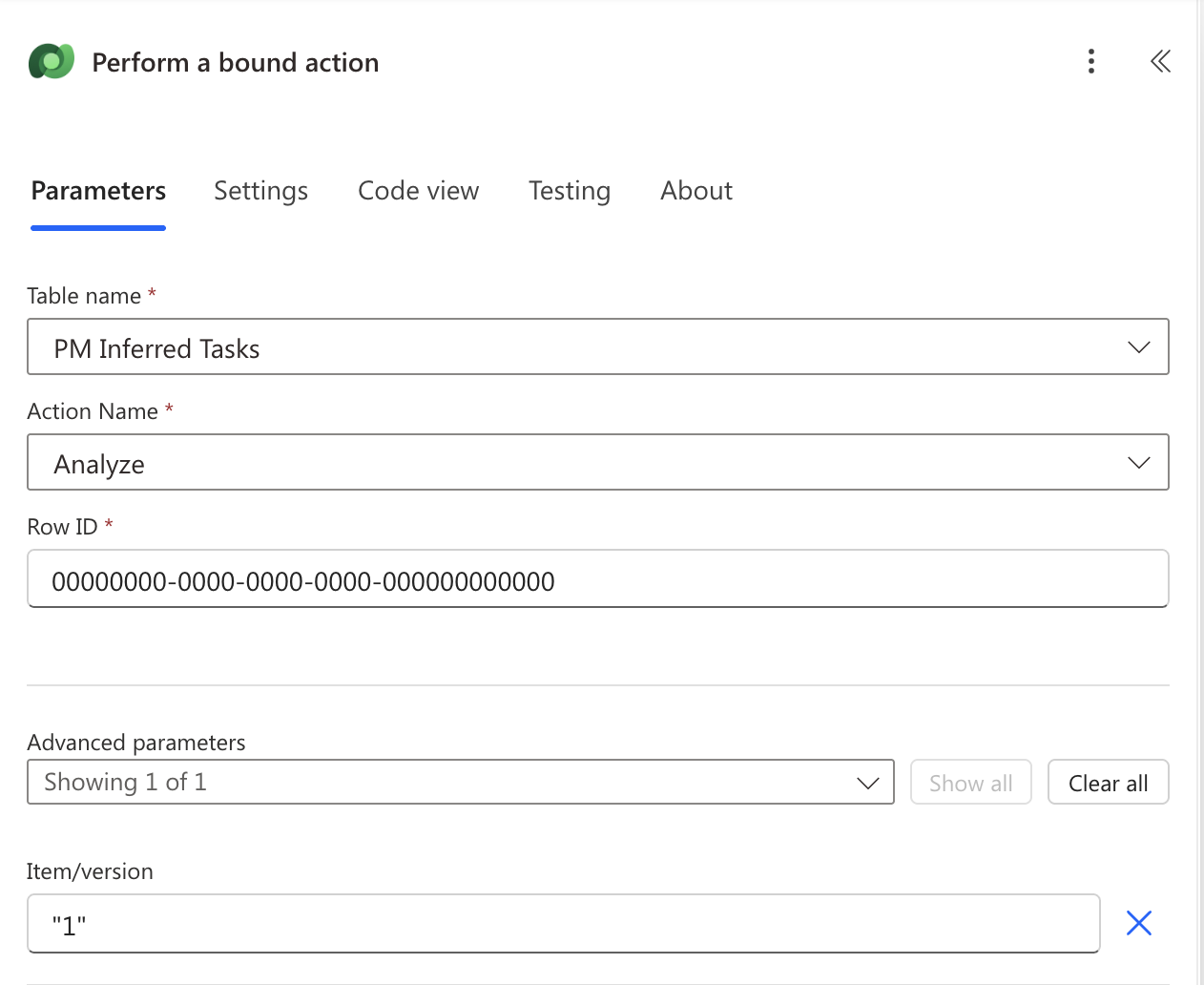Collapse the action panel with double chevron
This screenshot has height=985, width=1204.
pyautogui.click(x=1160, y=60)
